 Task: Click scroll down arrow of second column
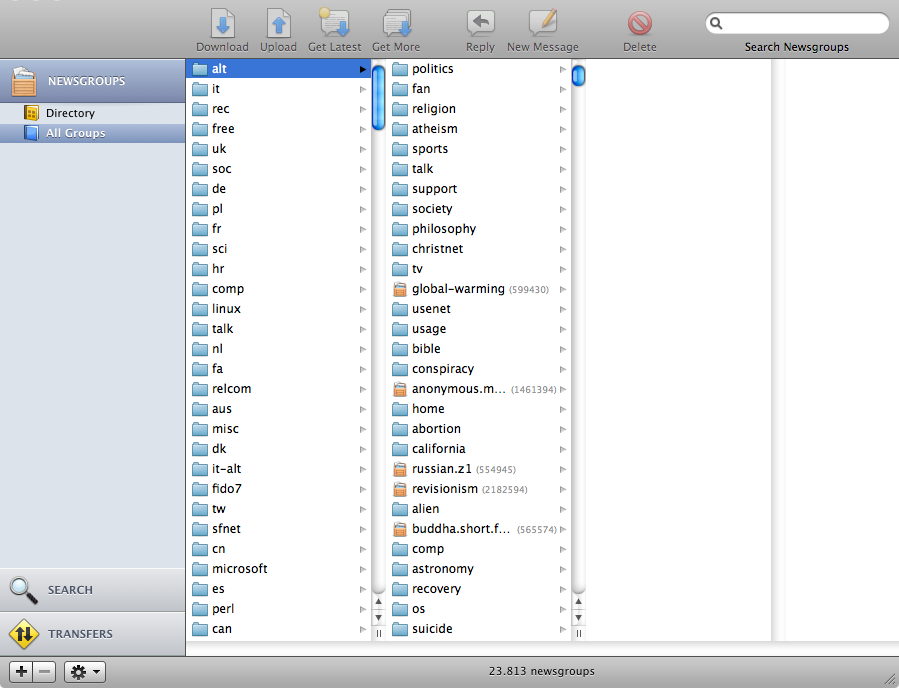pos(579,617)
